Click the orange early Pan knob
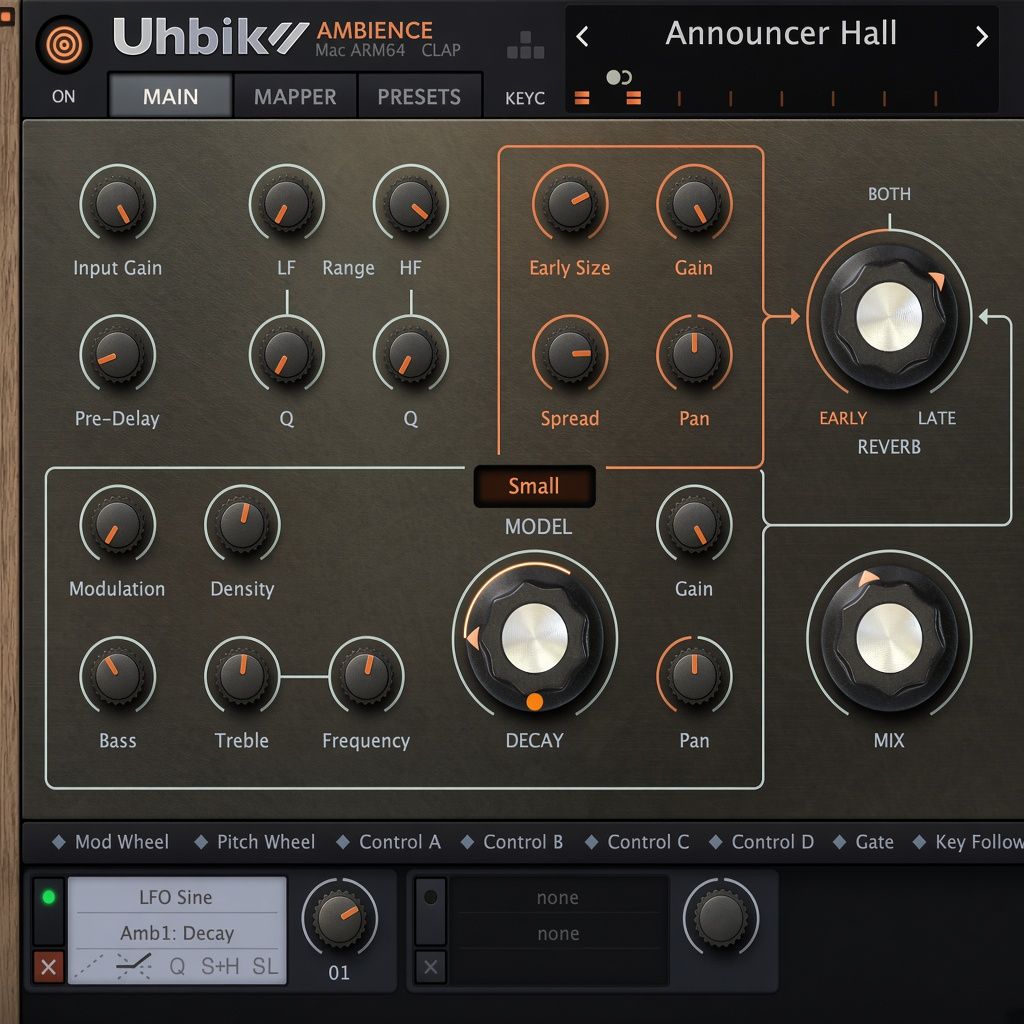 (694, 354)
